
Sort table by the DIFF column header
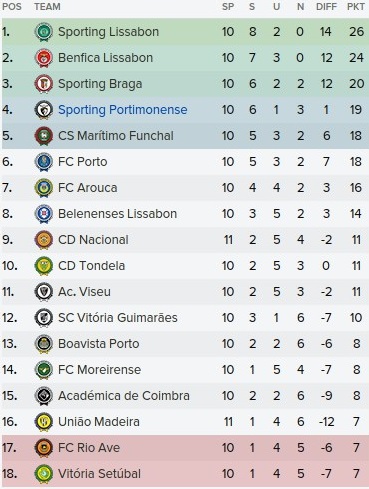coord(326,7)
